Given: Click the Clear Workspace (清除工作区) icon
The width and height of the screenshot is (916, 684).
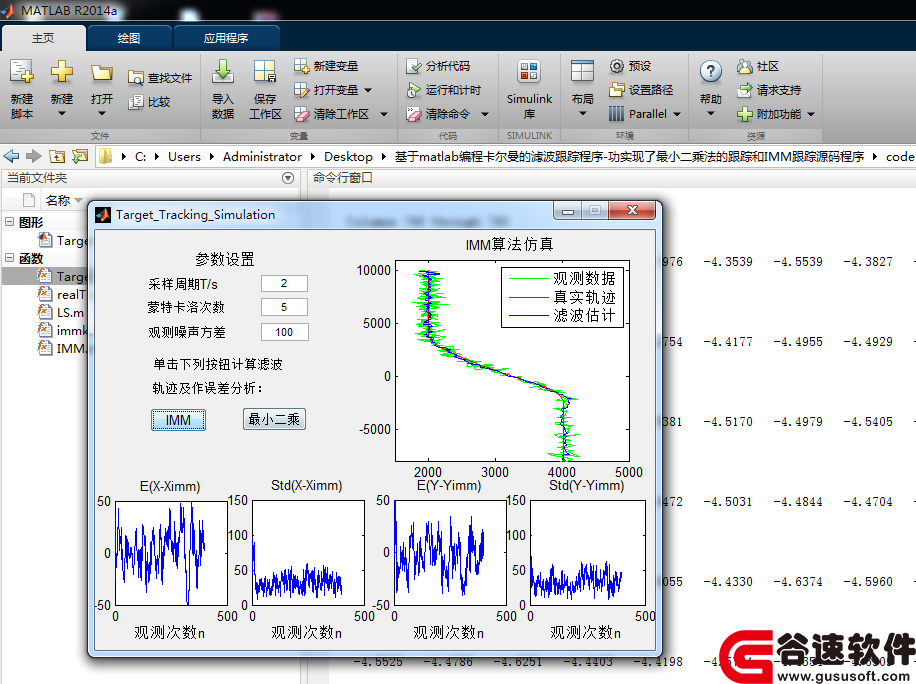Looking at the screenshot, I should [x=301, y=114].
